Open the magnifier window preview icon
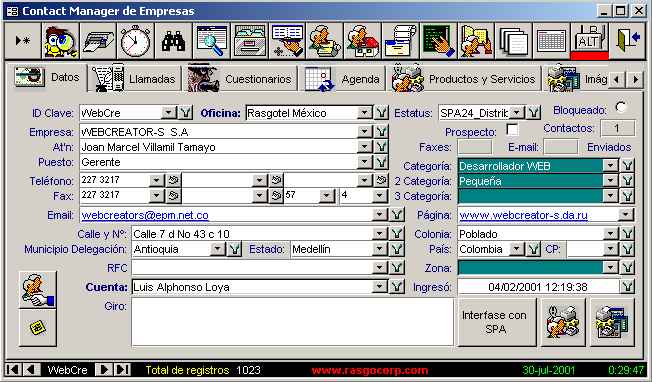 point(211,41)
